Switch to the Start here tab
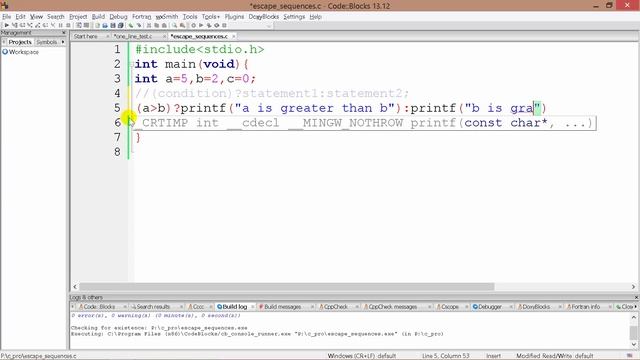This screenshot has height=360, width=640. click(x=86, y=36)
